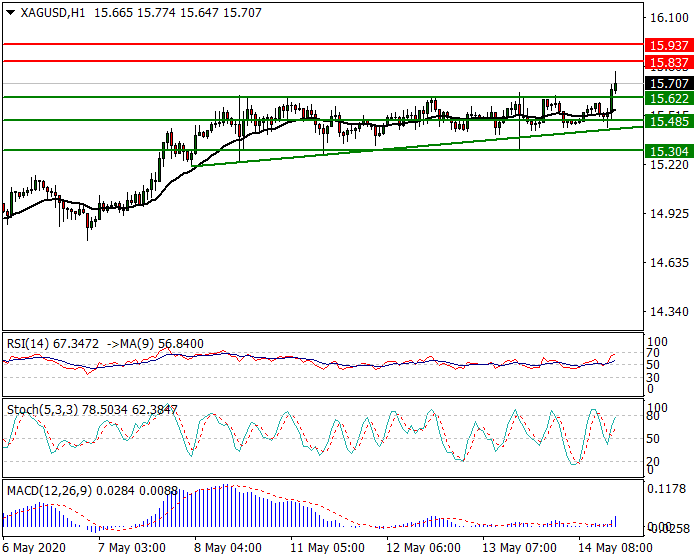700x560 pixels.
Task: Click the Stochastic scale value 20
Action: pyautogui.click(x=653, y=461)
